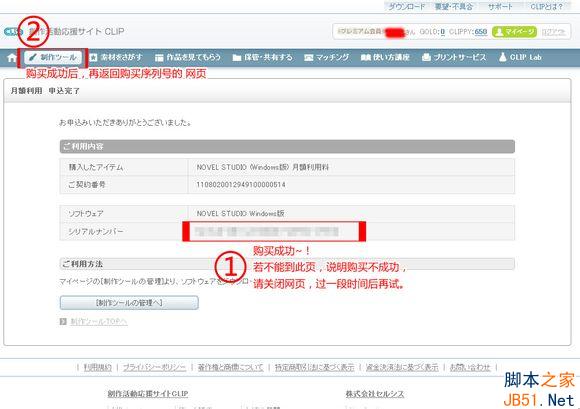Screen dimensions: 580x409
Task: Click the サポート top link
Action: (x=500, y=7)
